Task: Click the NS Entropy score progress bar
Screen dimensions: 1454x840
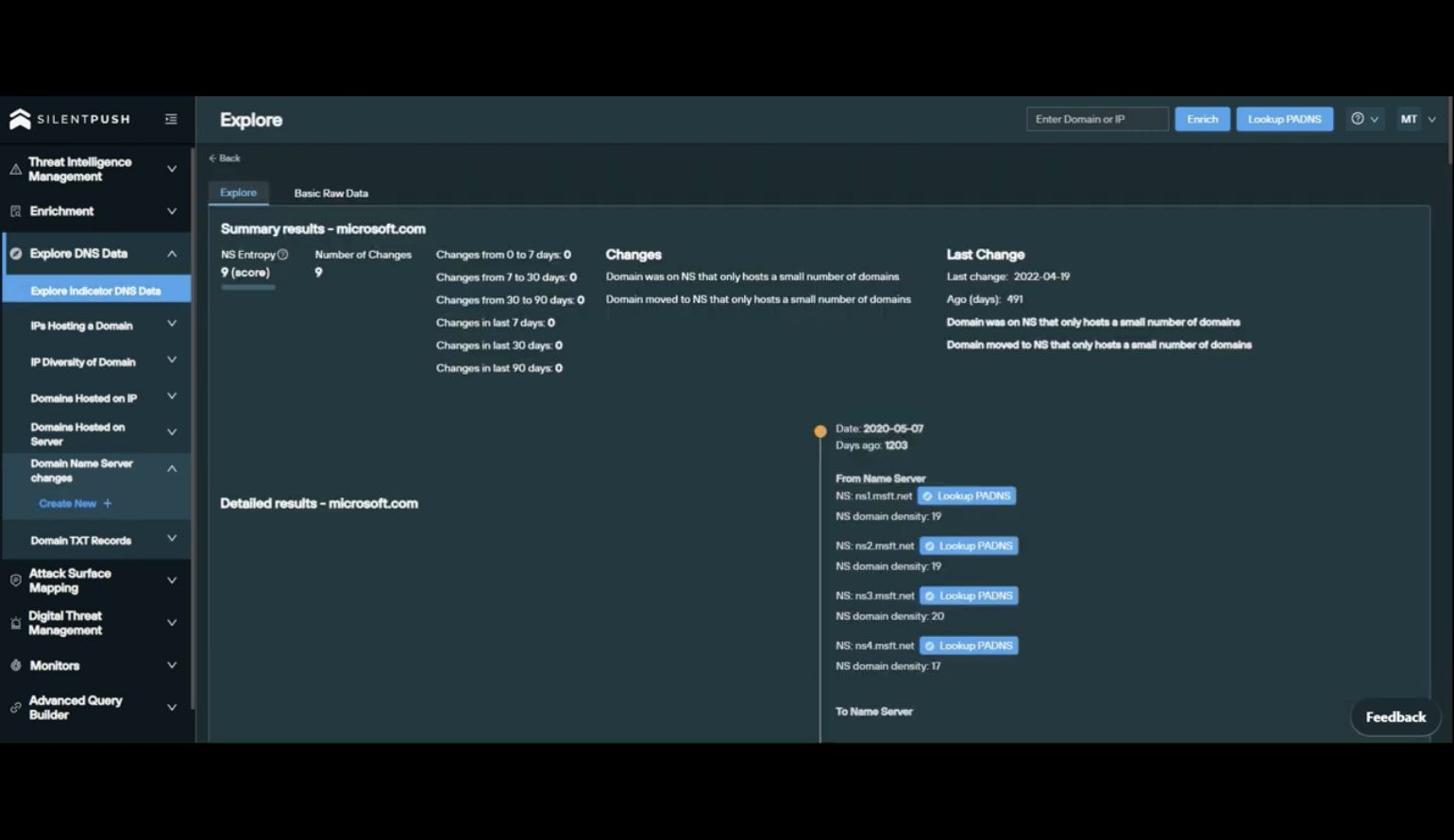Action: tap(248, 287)
